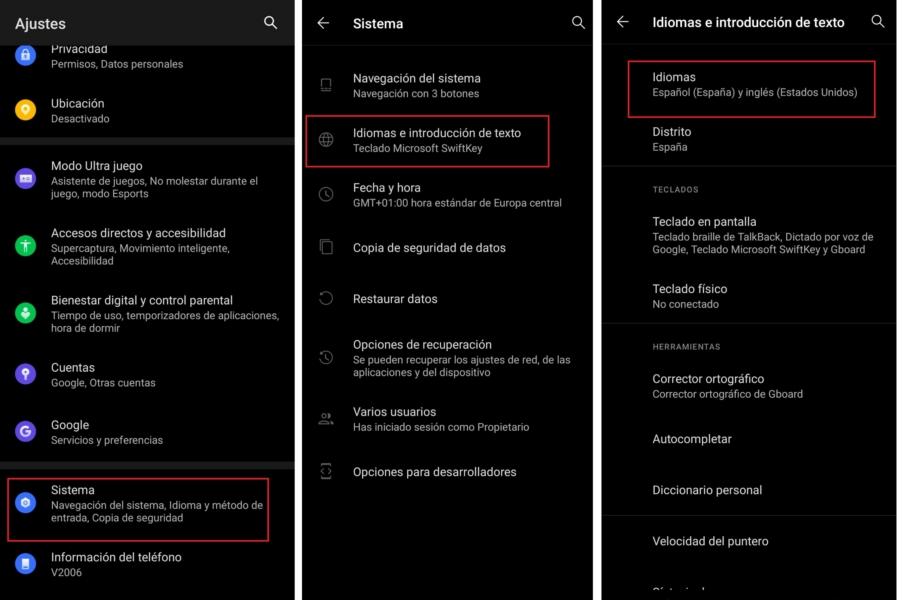
Task: Tap the clock icon next to Fecha y hora
Action: coord(326,194)
